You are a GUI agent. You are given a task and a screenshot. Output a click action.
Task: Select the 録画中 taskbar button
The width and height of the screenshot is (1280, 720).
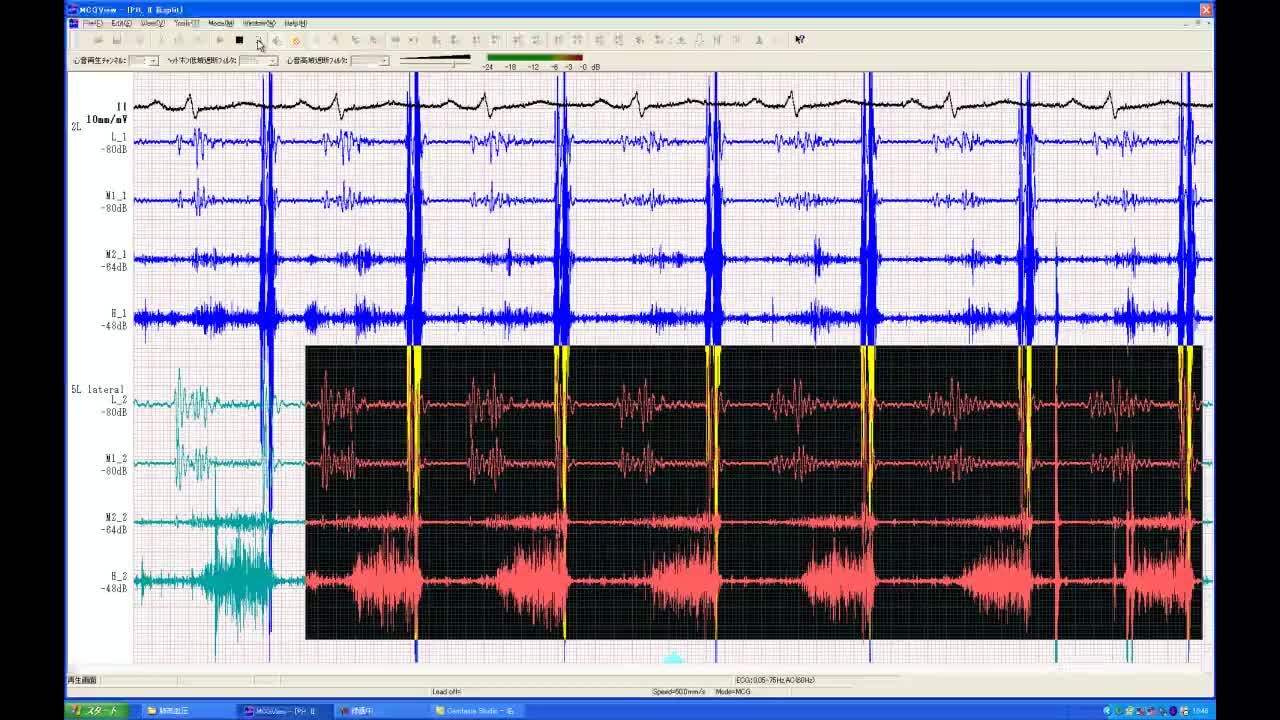pos(360,711)
